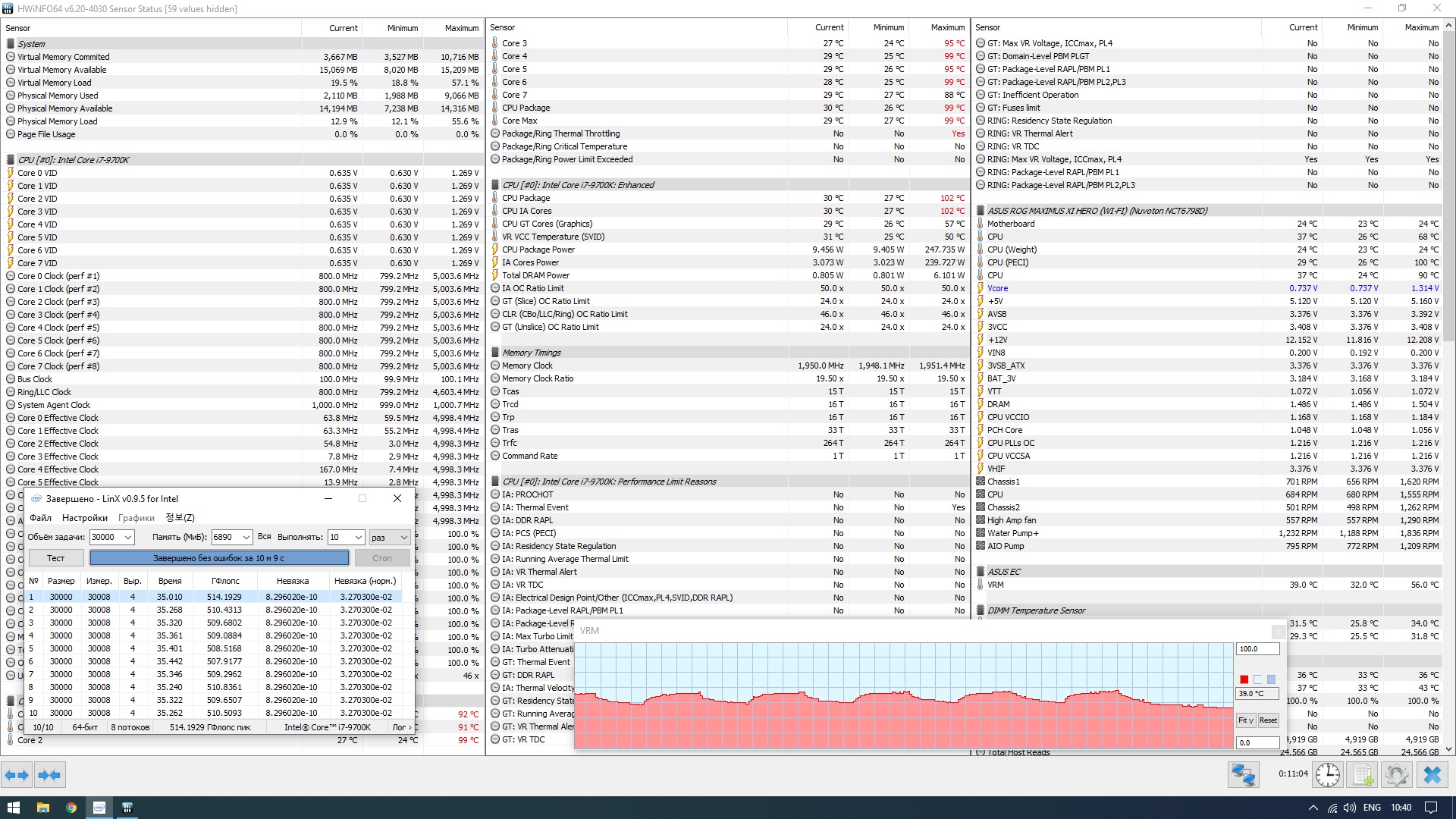The height and width of the screenshot is (819, 1456).
Task: Open the 'раз' units dropdown
Action: click(x=403, y=537)
